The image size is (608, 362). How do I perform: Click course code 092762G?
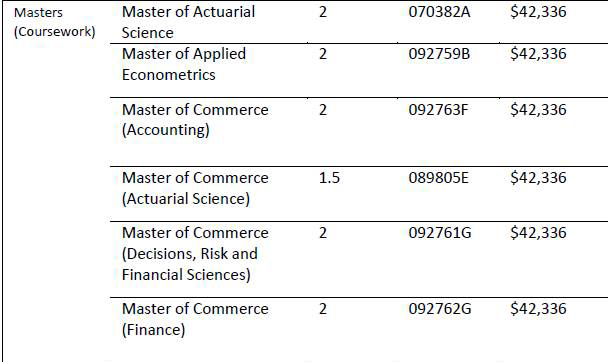click(x=440, y=309)
